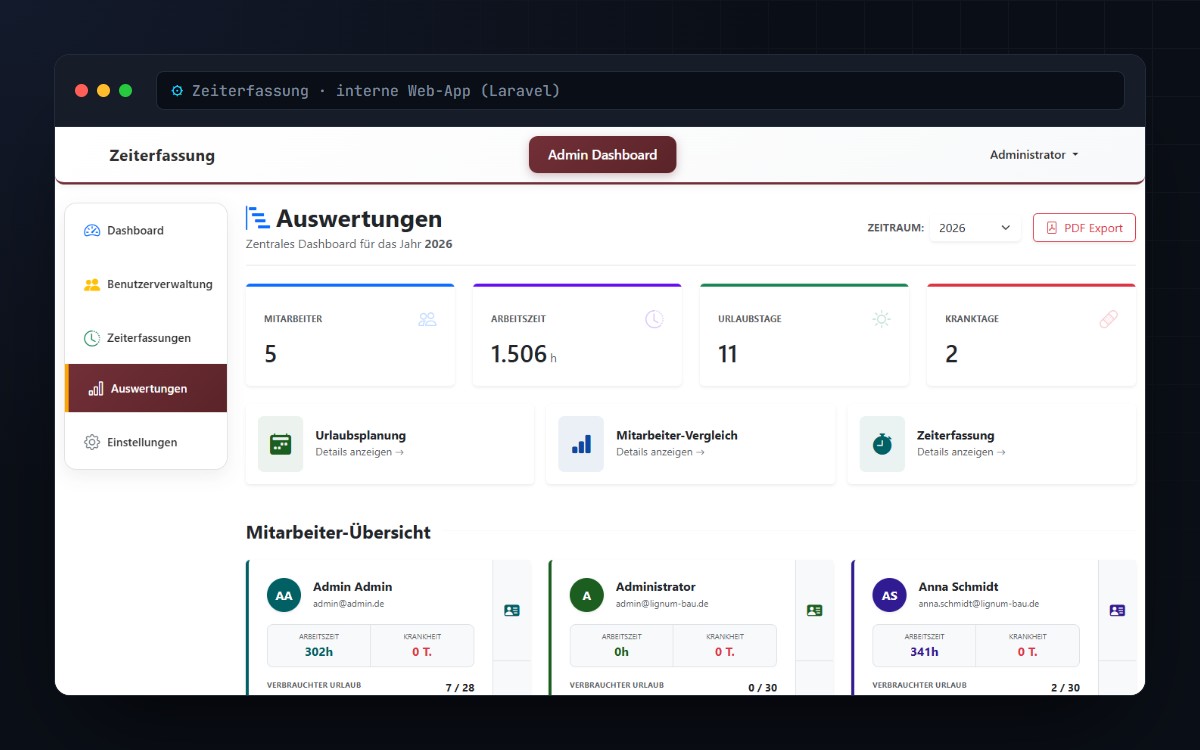Click Admin Admin's 302h Arbeitszeit value
This screenshot has width=1200, height=750.
(319, 652)
